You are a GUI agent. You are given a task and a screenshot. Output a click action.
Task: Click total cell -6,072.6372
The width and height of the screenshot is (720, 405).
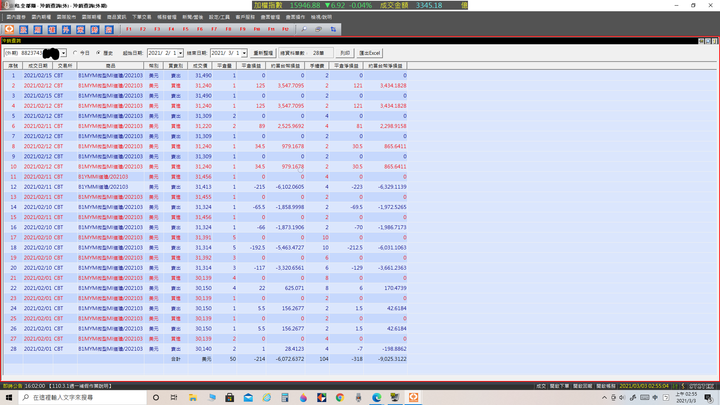coord(290,359)
